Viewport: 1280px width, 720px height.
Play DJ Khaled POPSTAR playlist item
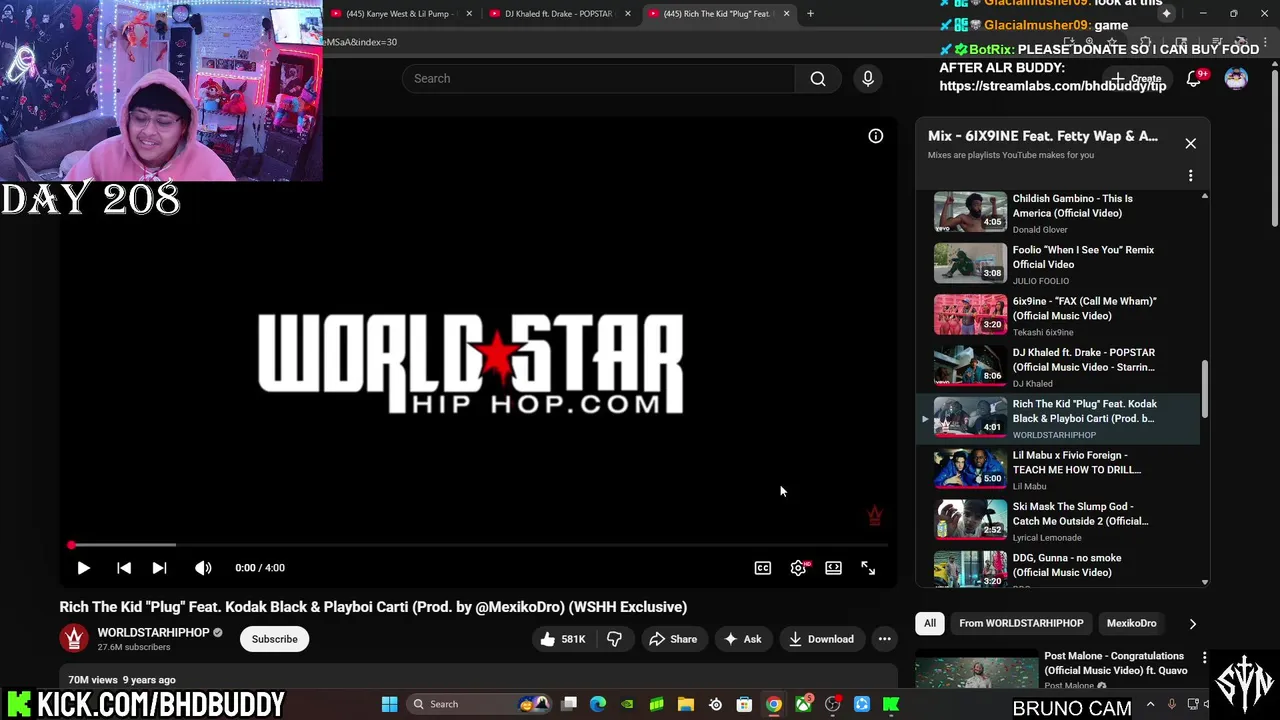point(1060,366)
